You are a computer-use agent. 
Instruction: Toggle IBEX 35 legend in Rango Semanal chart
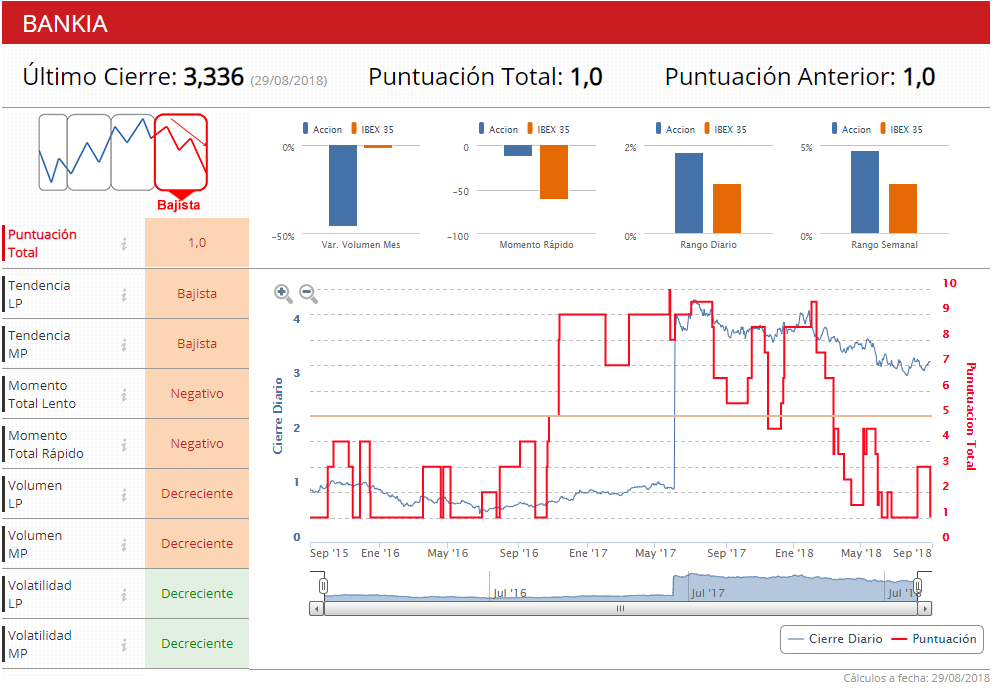pyautogui.click(x=902, y=129)
